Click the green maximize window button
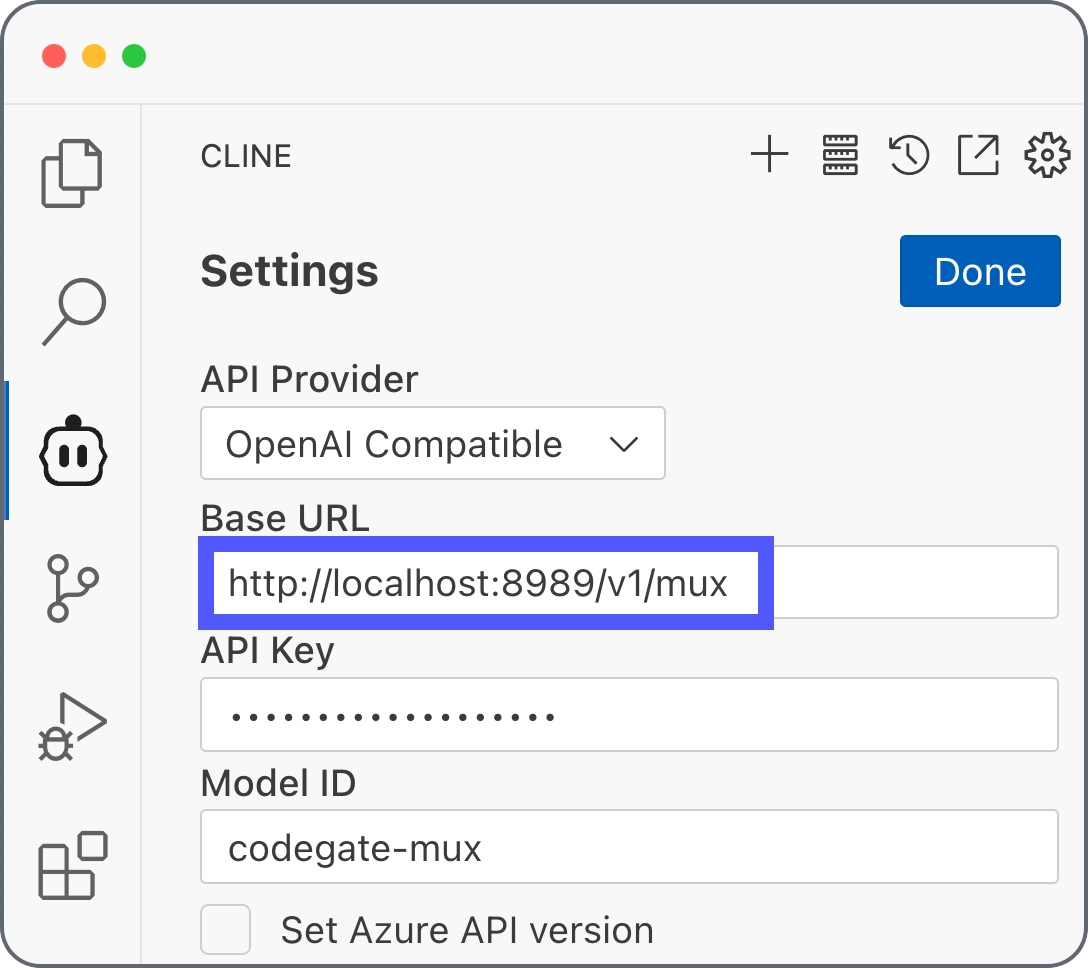Screen dimensions: 1088x968 pyautogui.click(x=134, y=56)
